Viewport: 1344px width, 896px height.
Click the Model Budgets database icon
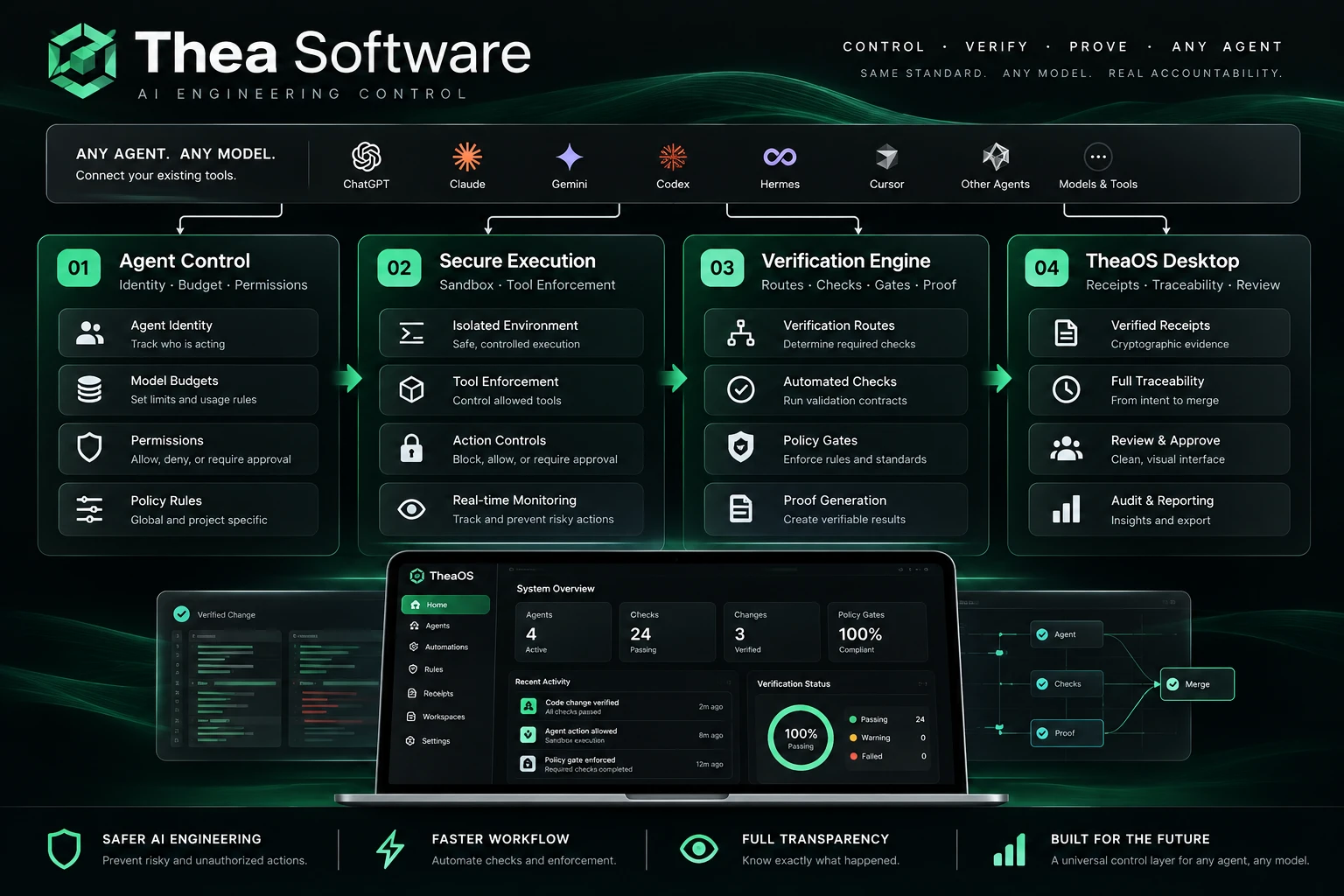point(89,389)
